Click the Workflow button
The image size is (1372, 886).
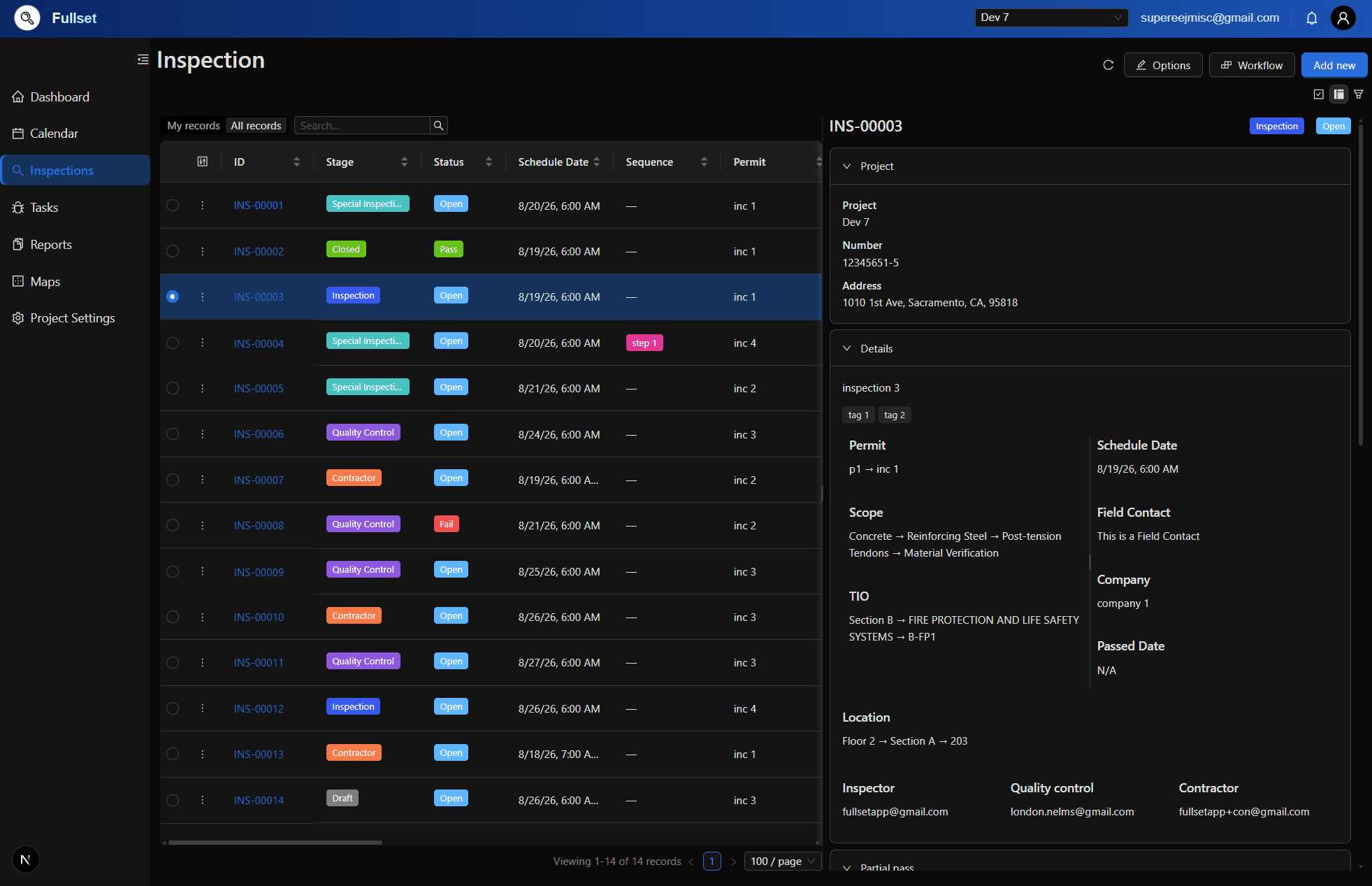click(x=1252, y=65)
